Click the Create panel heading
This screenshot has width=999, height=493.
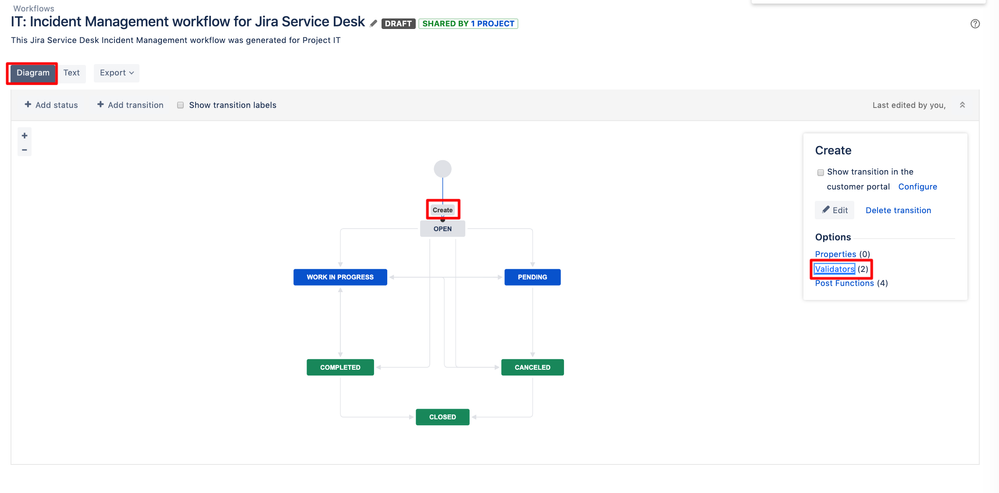(x=833, y=150)
